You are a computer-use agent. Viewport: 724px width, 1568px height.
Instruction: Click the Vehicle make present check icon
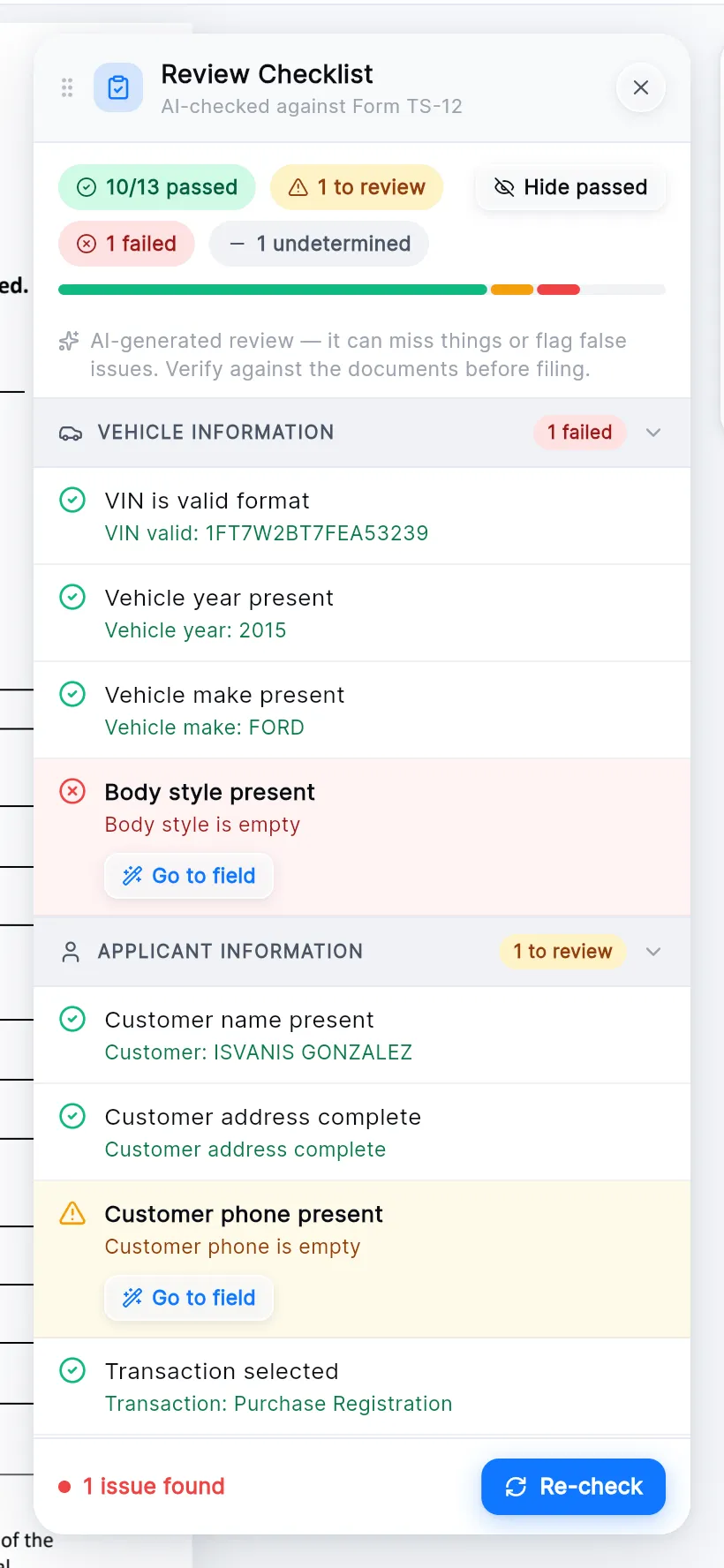pyautogui.click(x=72, y=695)
